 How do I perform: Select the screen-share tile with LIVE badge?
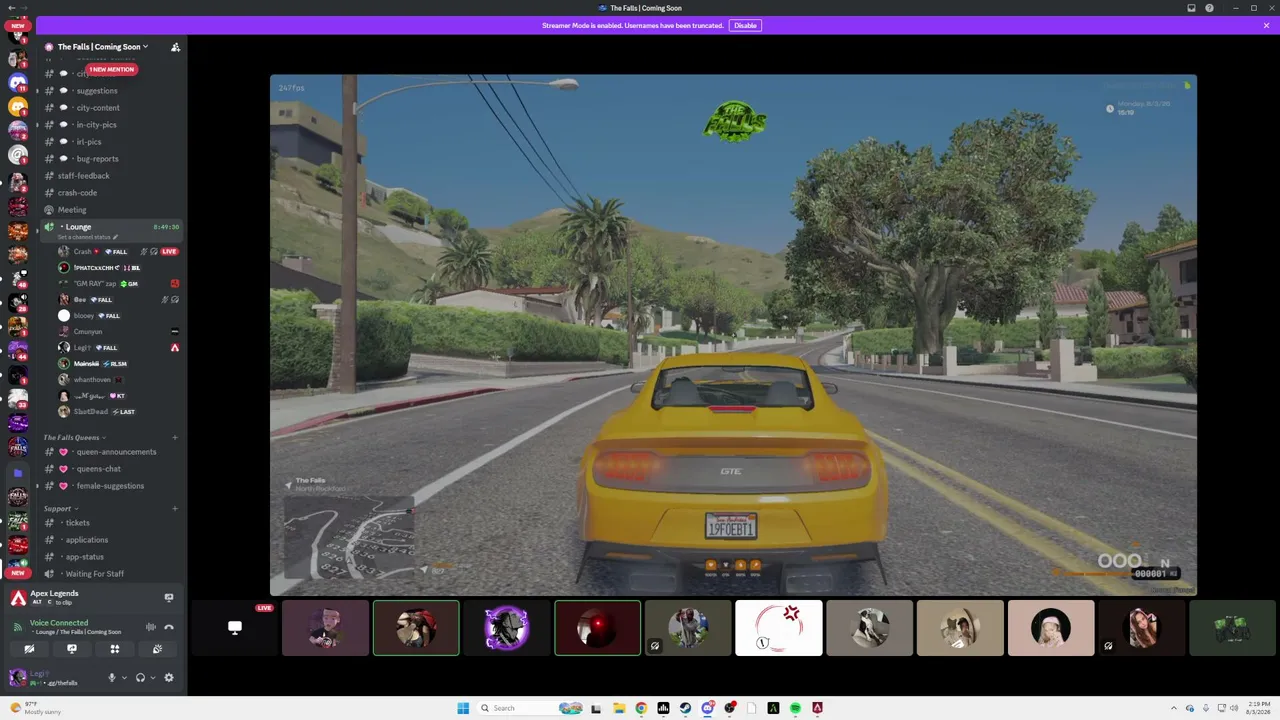click(x=235, y=628)
